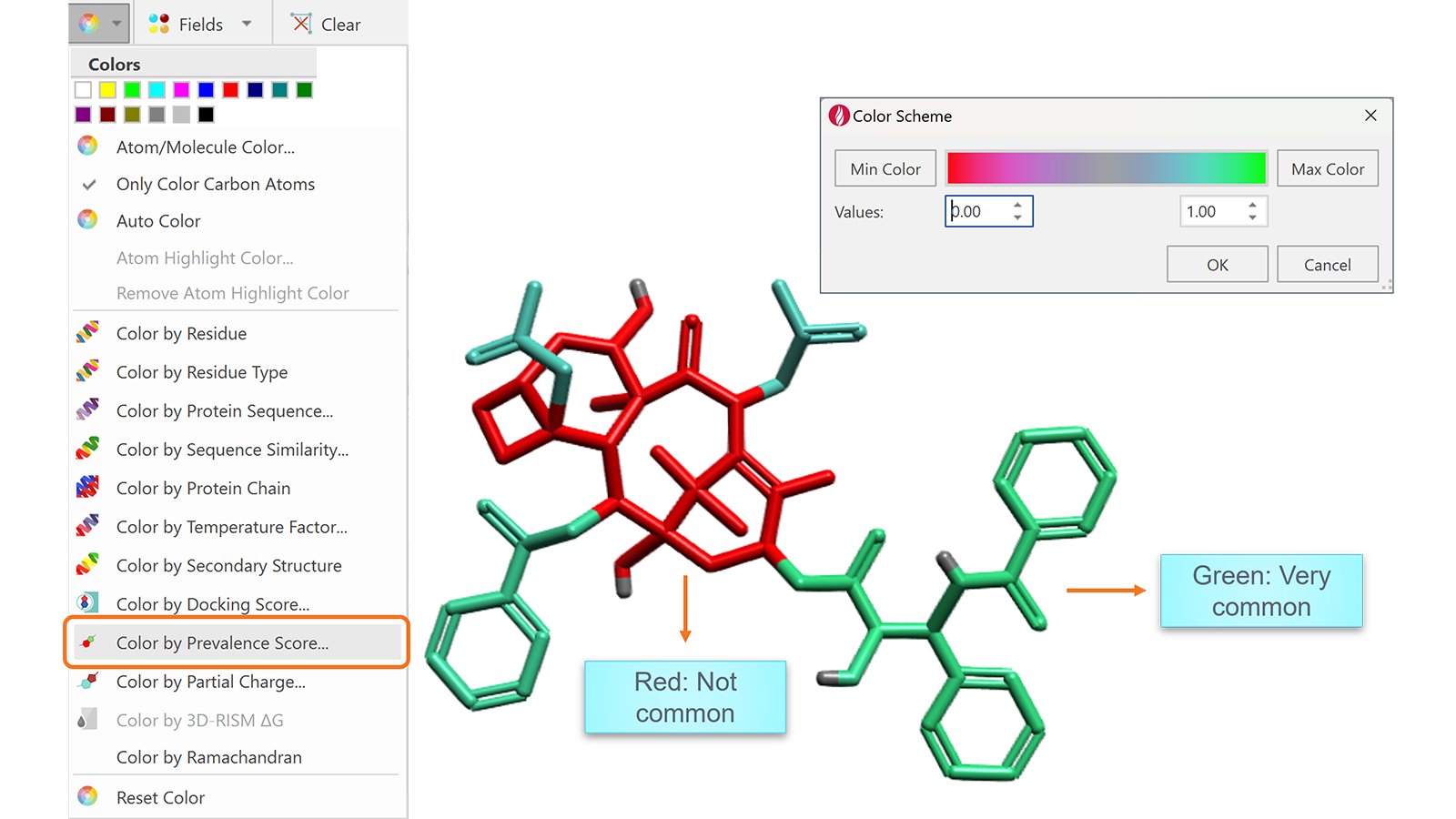Toggle Only Color Carbon Atoms option

pos(215,184)
